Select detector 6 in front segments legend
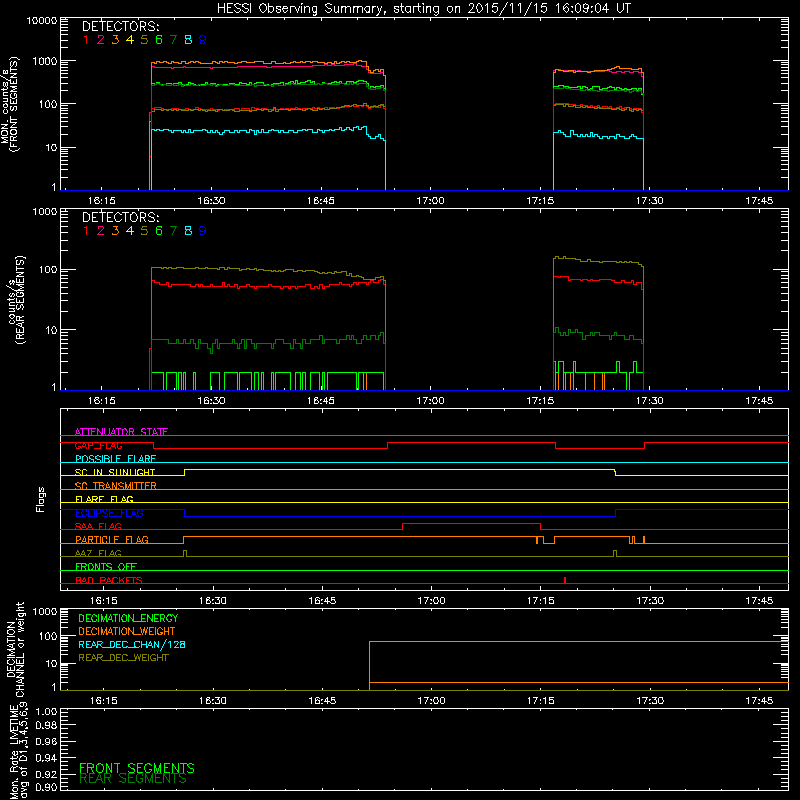800x800 pixels. pos(159,40)
